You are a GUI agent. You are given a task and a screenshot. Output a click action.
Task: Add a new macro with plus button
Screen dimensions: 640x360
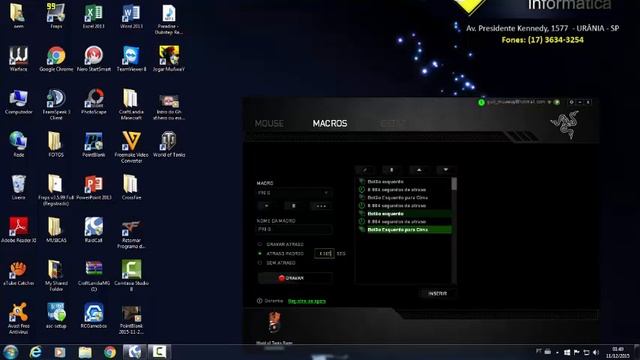[x=267, y=206]
